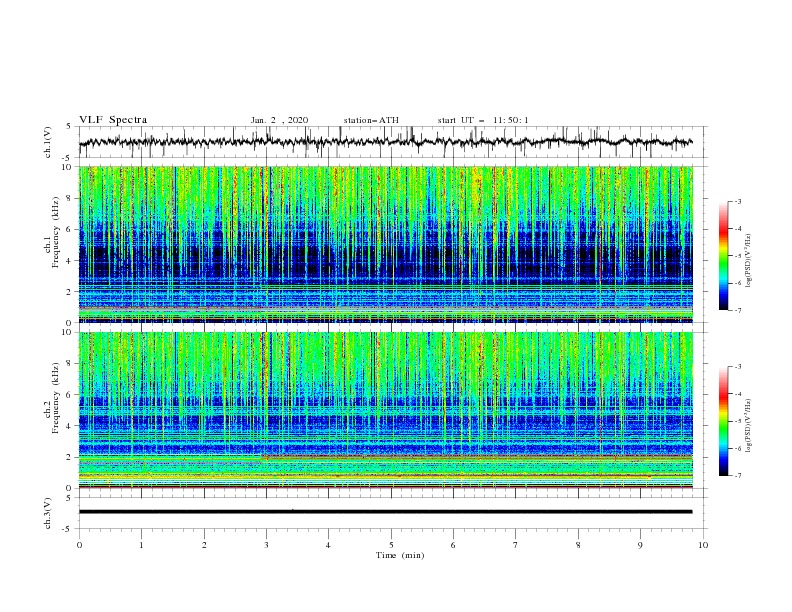The height and width of the screenshot is (612, 792).
Task: Click the ch.1 PSD color scale bar
Action: pyautogui.click(x=723, y=256)
